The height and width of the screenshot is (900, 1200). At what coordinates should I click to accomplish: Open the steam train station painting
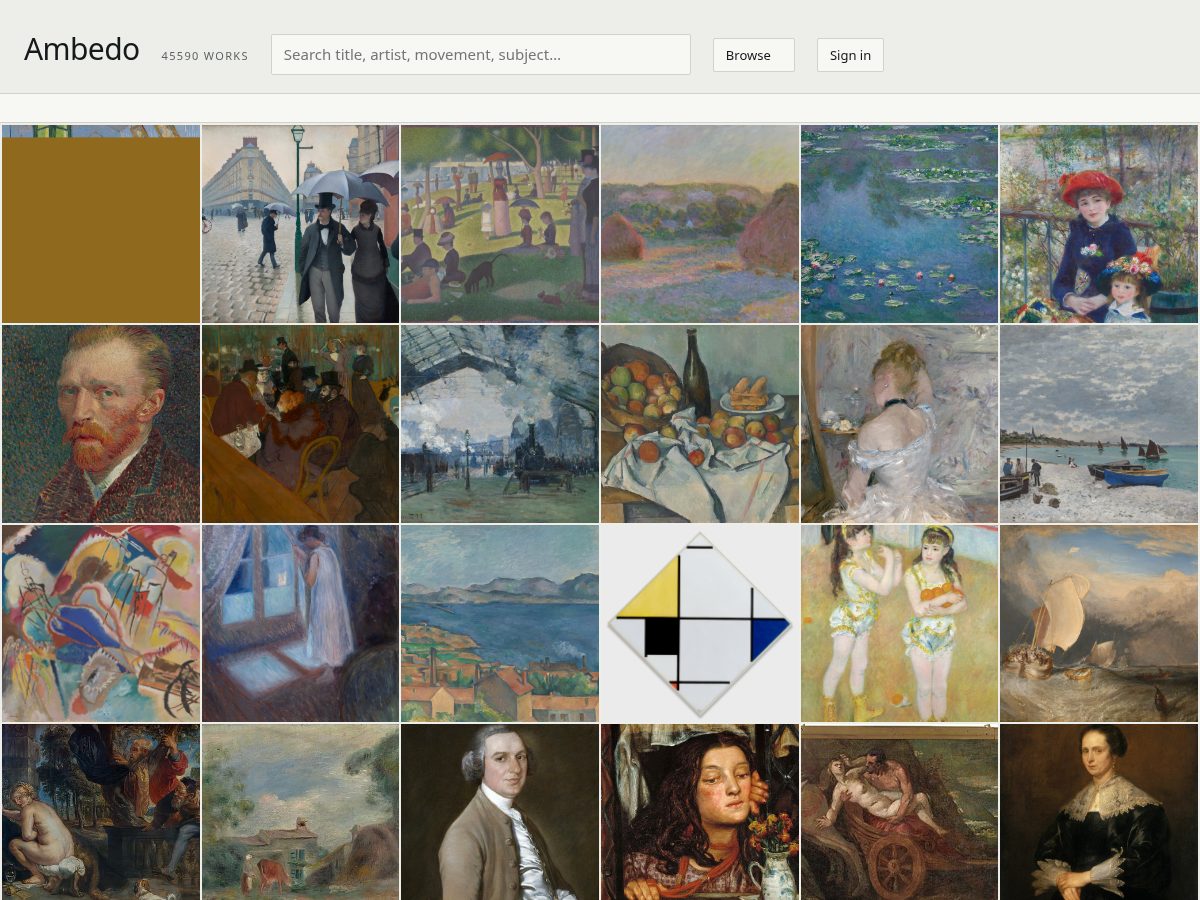[500, 424]
